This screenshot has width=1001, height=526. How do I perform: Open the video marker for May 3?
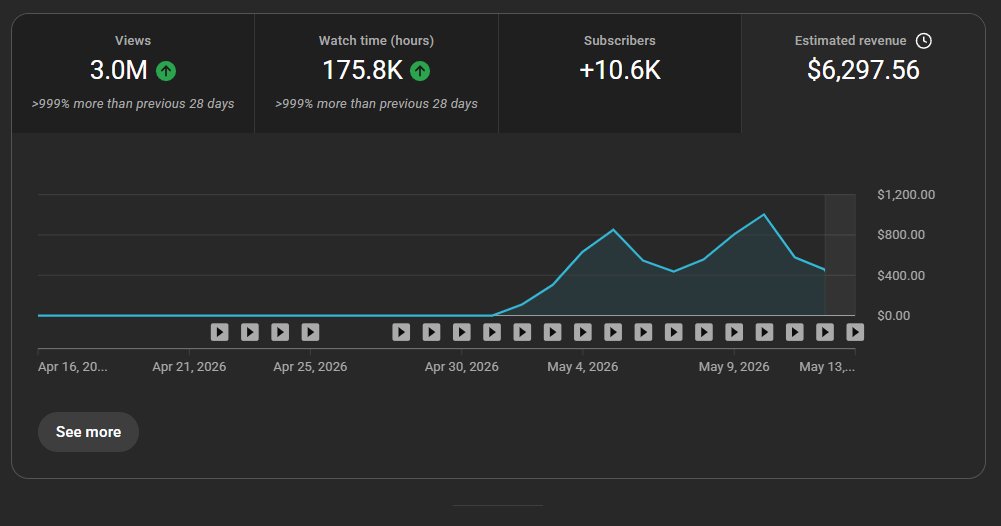coord(553,332)
